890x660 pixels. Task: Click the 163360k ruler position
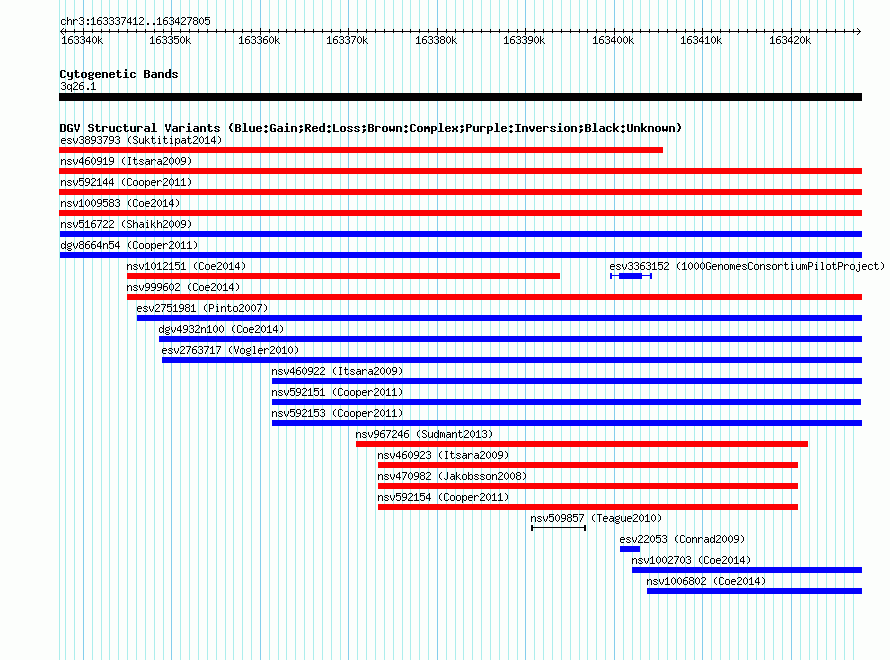point(259,40)
